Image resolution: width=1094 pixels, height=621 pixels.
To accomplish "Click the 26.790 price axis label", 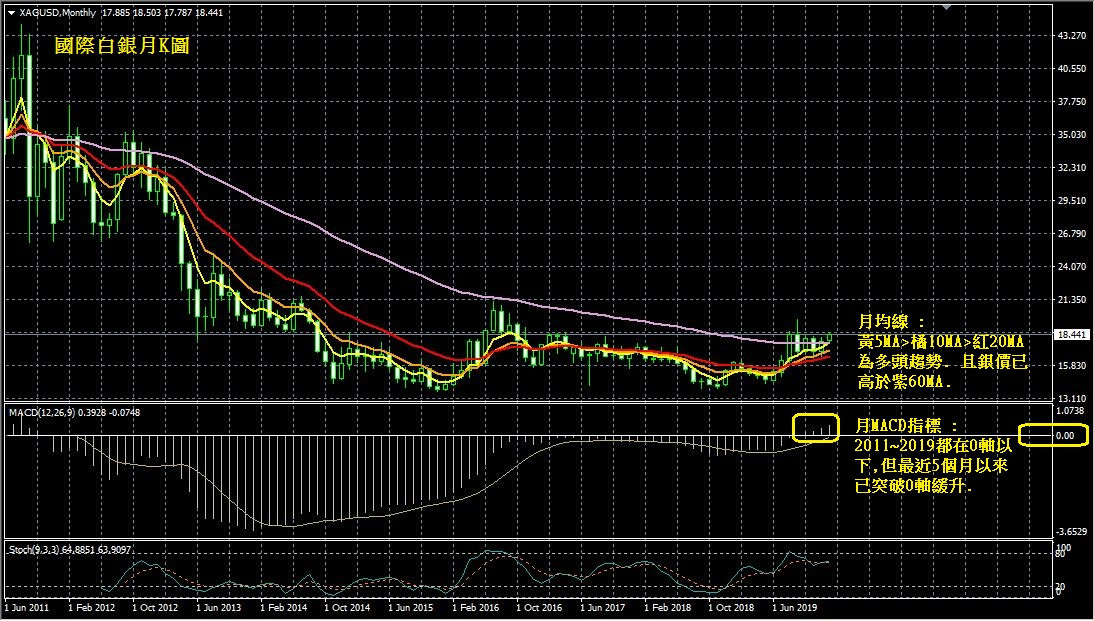I will point(1072,234).
